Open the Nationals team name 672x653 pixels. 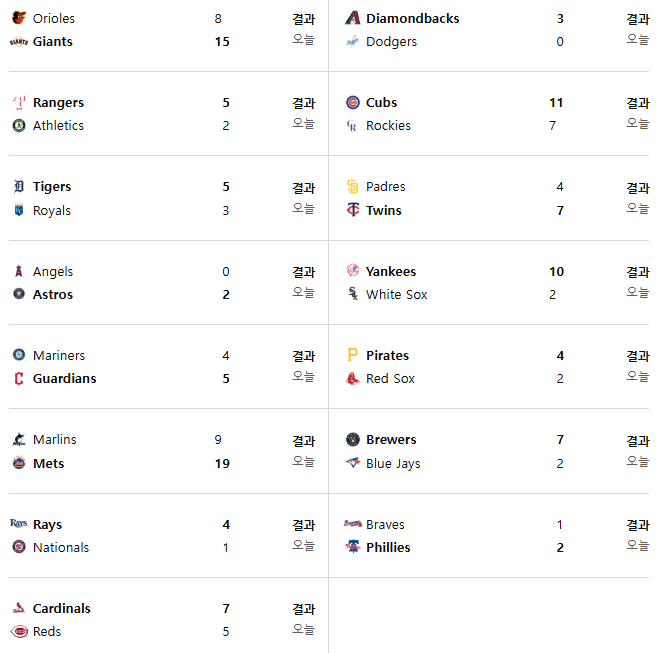(x=61, y=548)
